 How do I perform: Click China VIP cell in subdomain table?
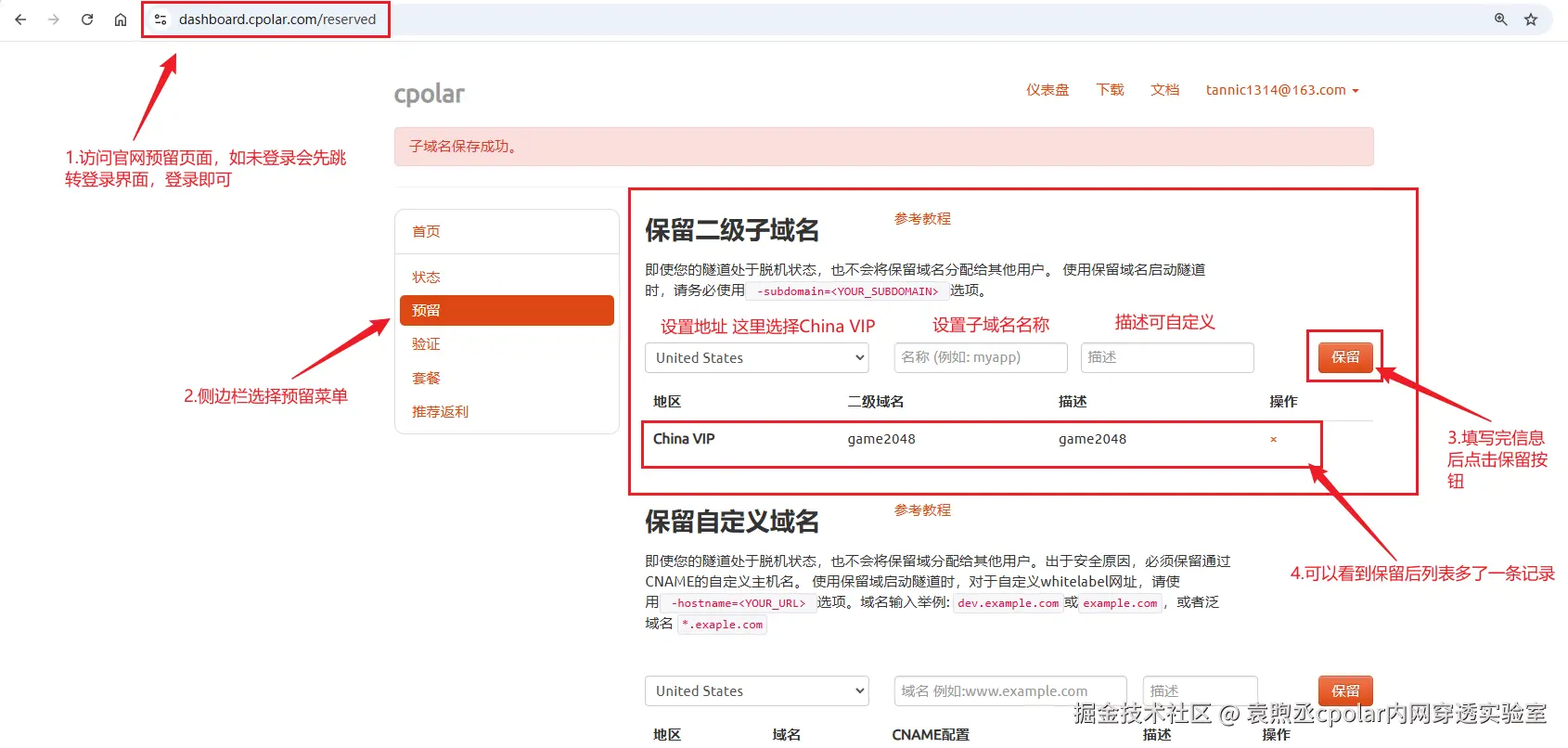[x=684, y=439]
